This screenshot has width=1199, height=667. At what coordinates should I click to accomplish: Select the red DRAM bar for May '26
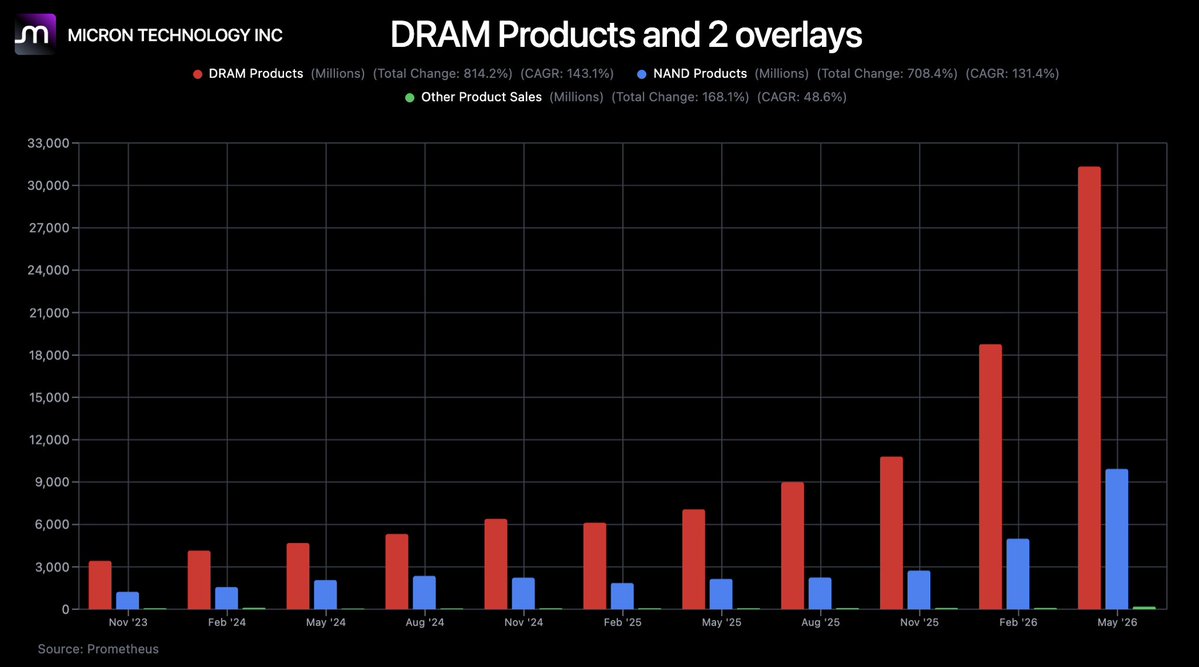tap(1089, 388)
